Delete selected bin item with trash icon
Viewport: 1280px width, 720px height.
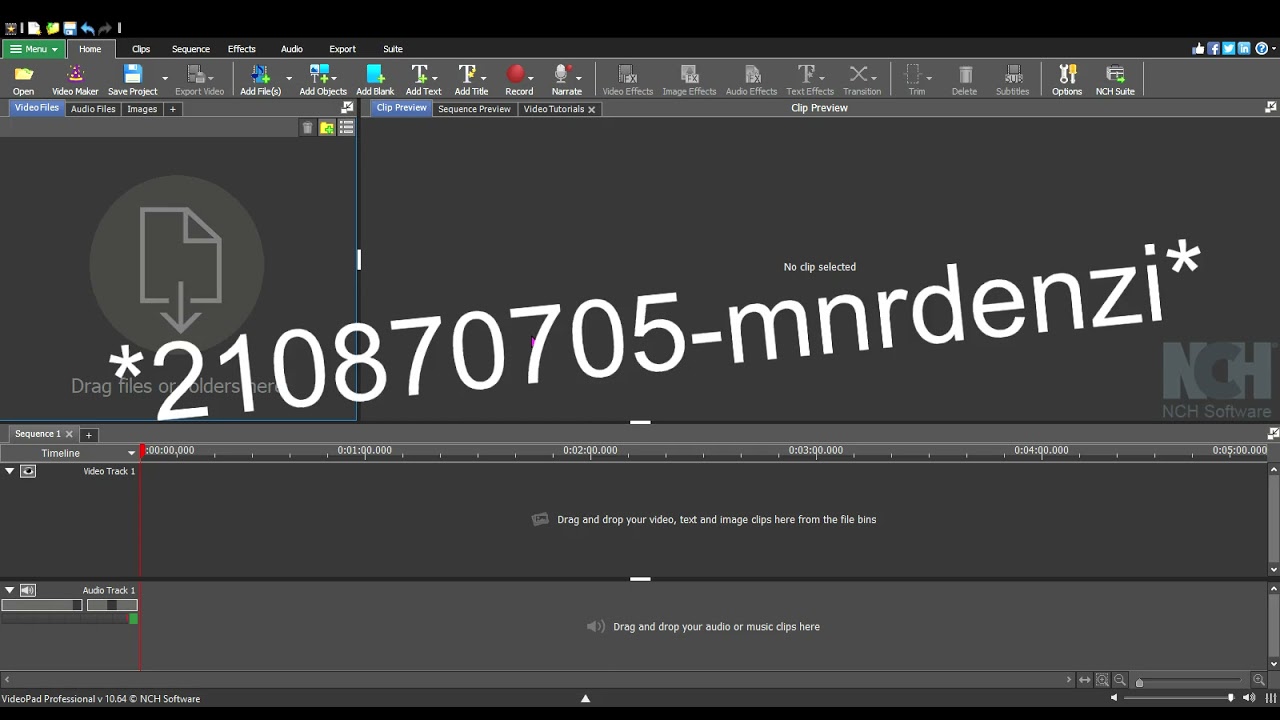307,128
